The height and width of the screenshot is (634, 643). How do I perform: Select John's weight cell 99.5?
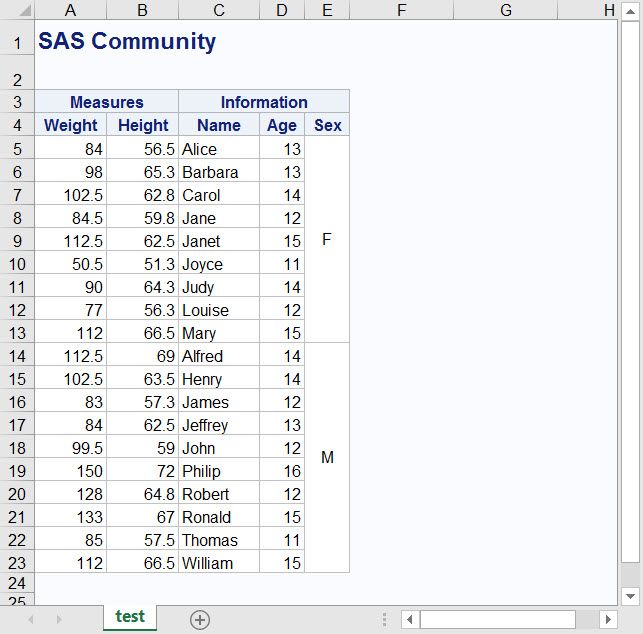(71, 447)
